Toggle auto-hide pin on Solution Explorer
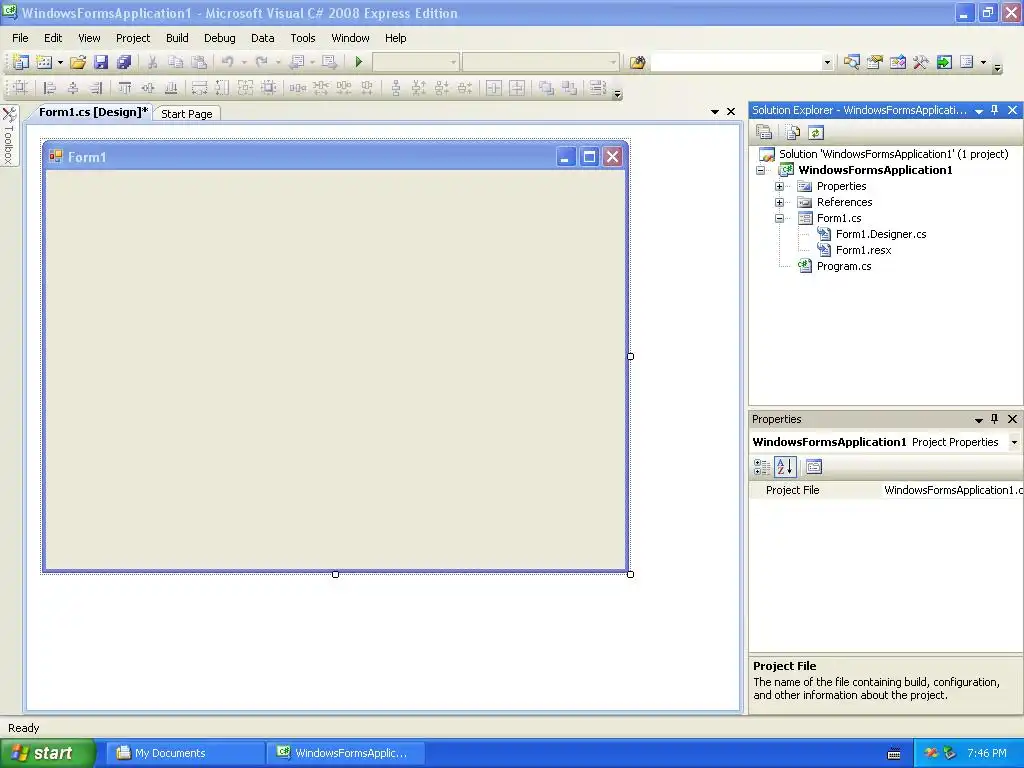Screen dimensions: 1024x768 [x=995, y=110]
